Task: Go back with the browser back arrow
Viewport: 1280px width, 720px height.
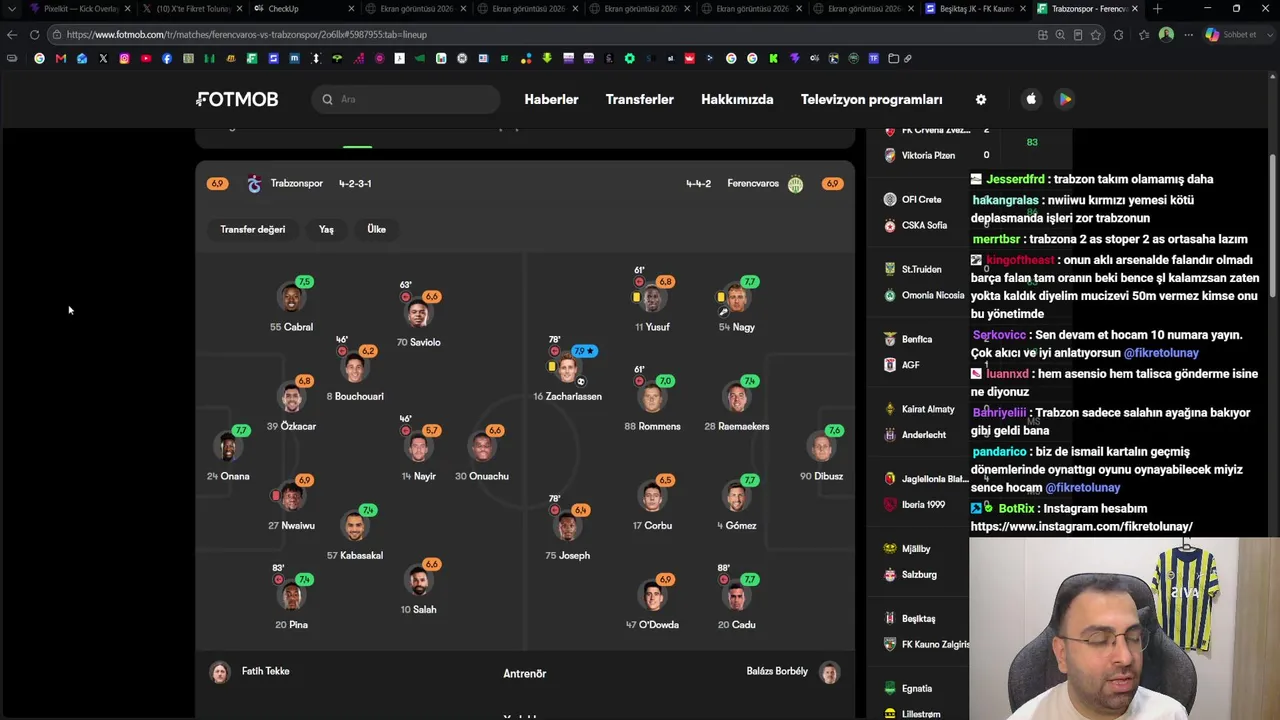Action: 12,34
